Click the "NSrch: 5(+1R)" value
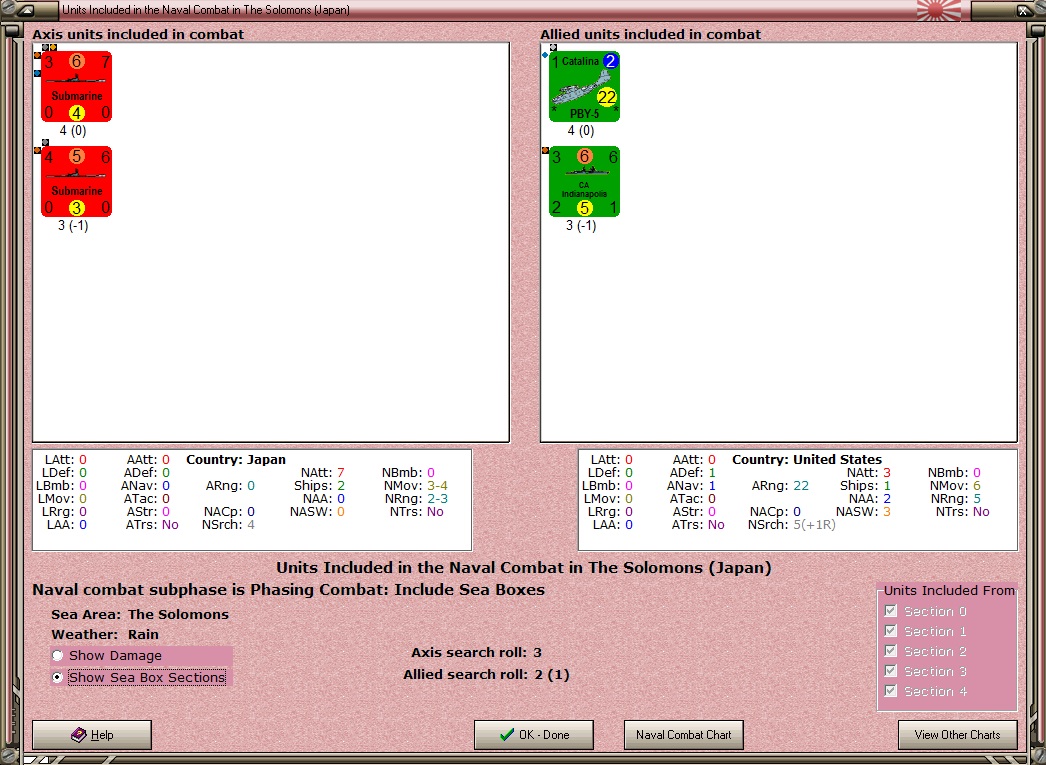The width and height of the screenshot is (1046, 765). pos(791,525)
